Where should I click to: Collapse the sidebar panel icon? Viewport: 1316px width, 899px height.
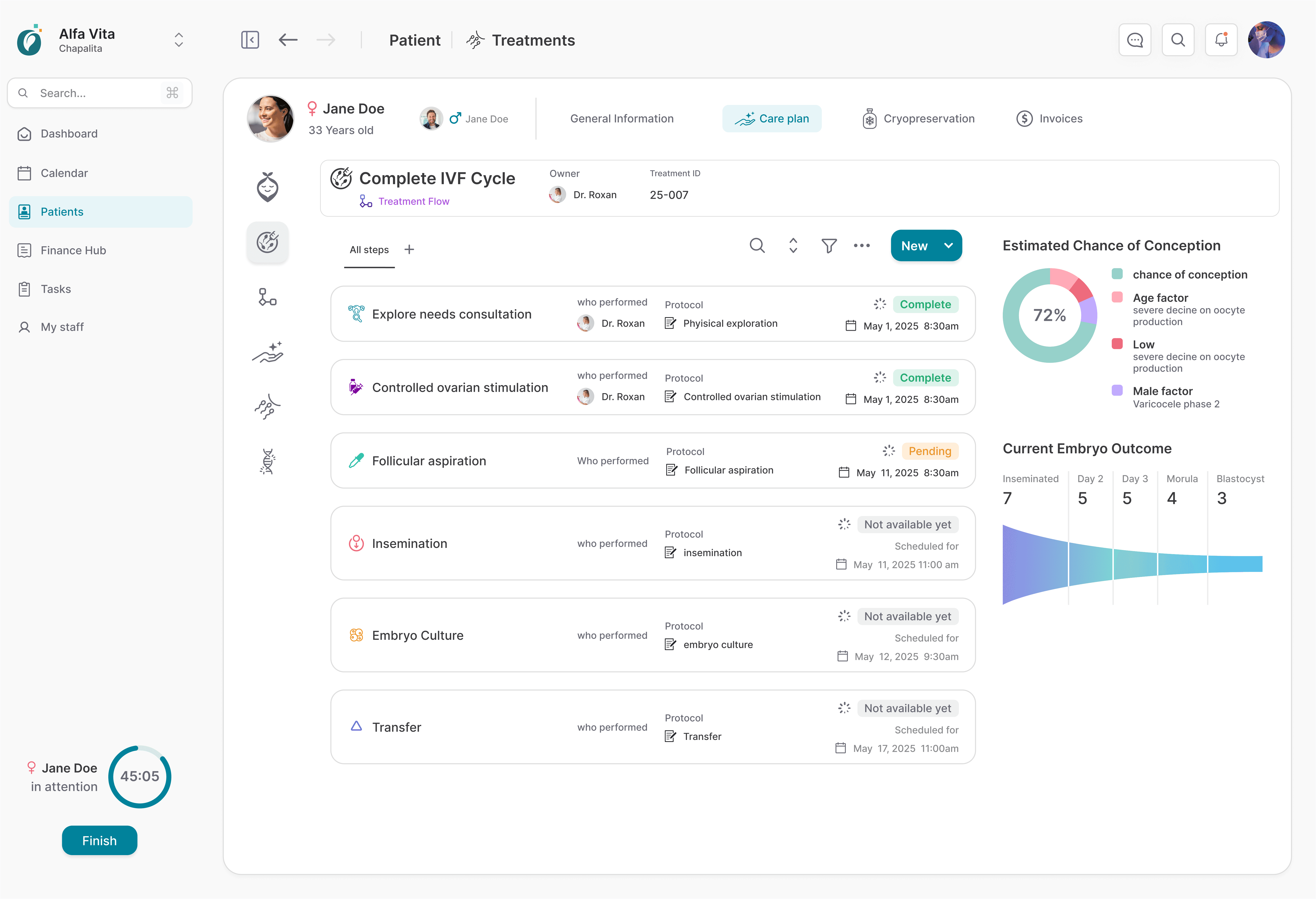(x=250, y=40)
